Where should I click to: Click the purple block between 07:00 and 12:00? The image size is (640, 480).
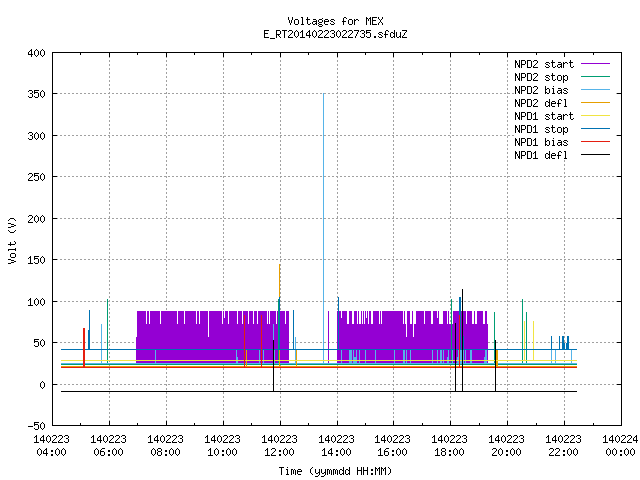click(x=213, y=337)
